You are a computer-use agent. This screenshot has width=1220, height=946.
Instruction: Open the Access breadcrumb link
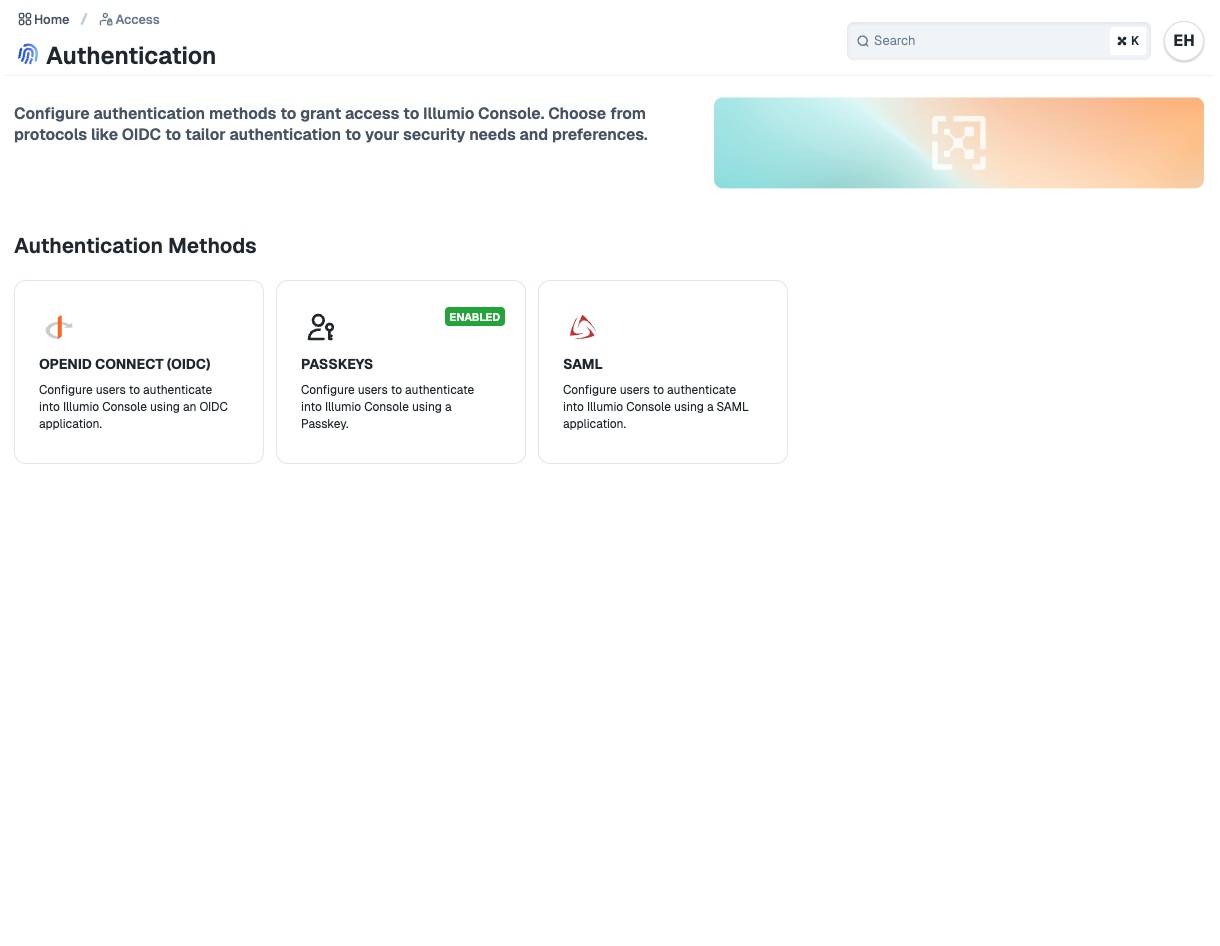[x=135, y=19]
